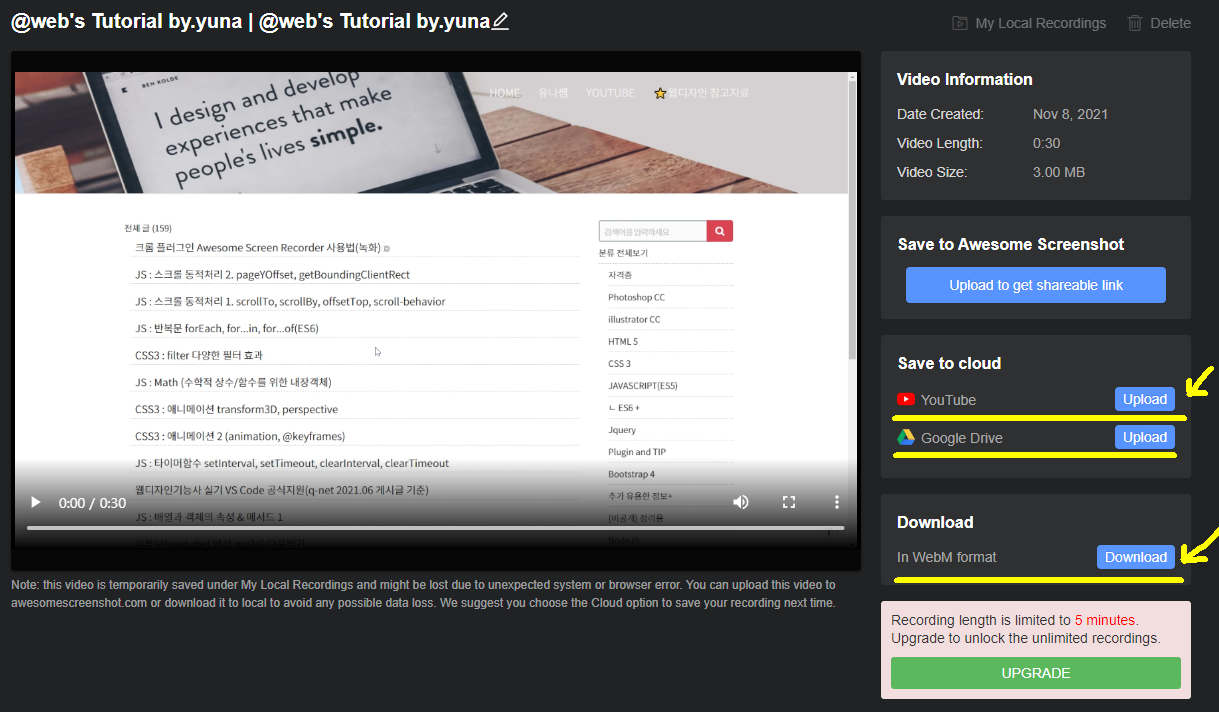Click the CSS 3 category in the video
1219x712 pixels.
point(619,363)
